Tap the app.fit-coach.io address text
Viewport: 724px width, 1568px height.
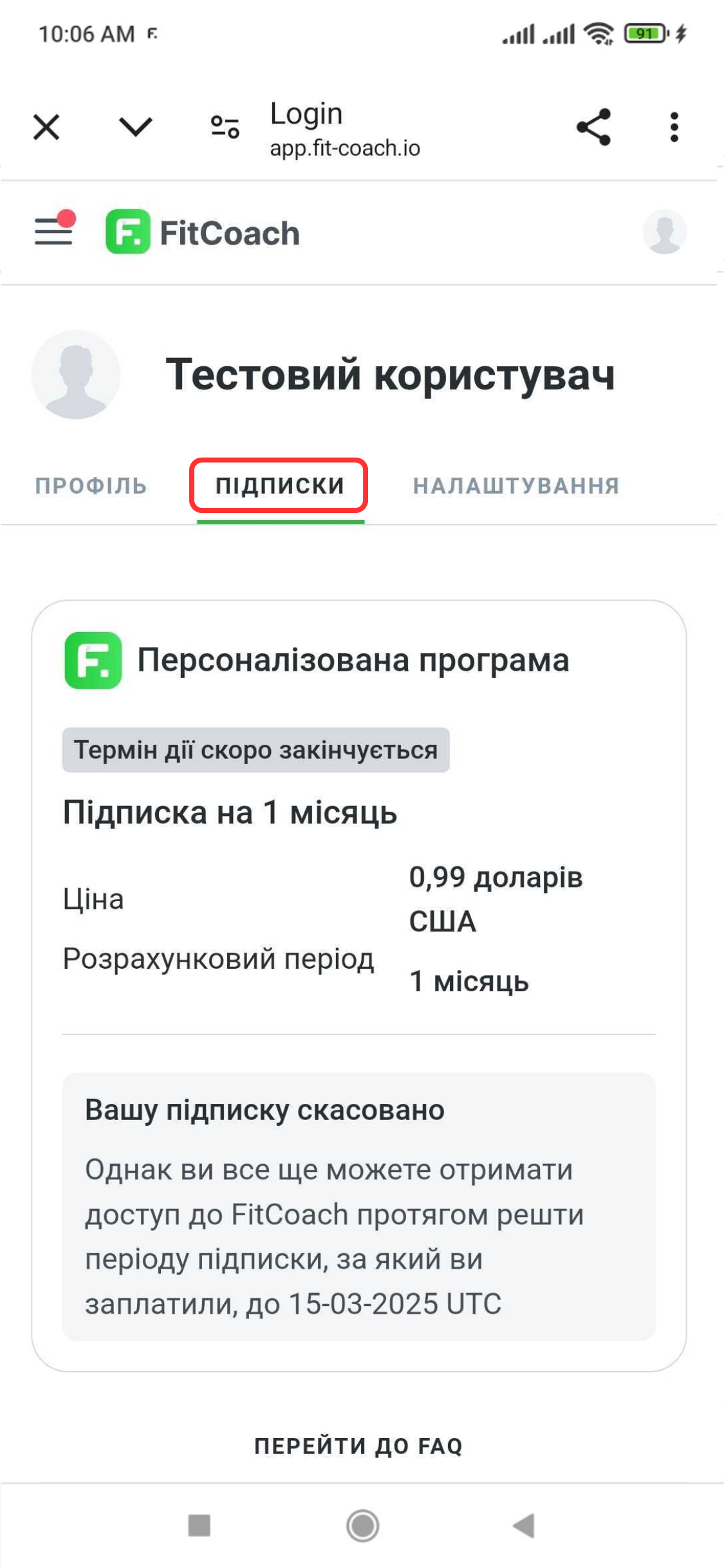tap(345, 149)
